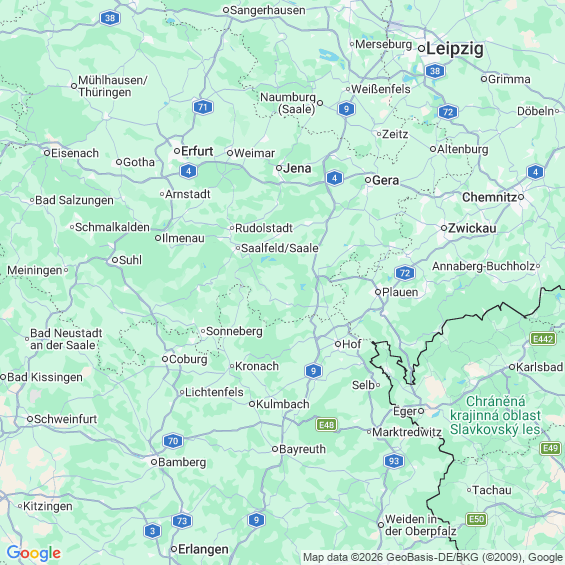The width and height of the screenshot is (565, 565).
Task: Click the Hof town marker
Action: 338,344
